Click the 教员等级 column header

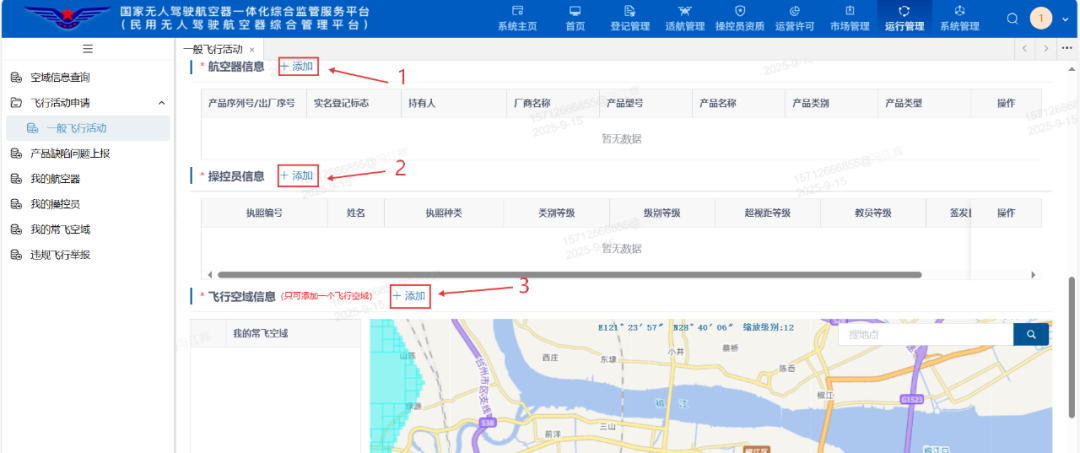873,213
